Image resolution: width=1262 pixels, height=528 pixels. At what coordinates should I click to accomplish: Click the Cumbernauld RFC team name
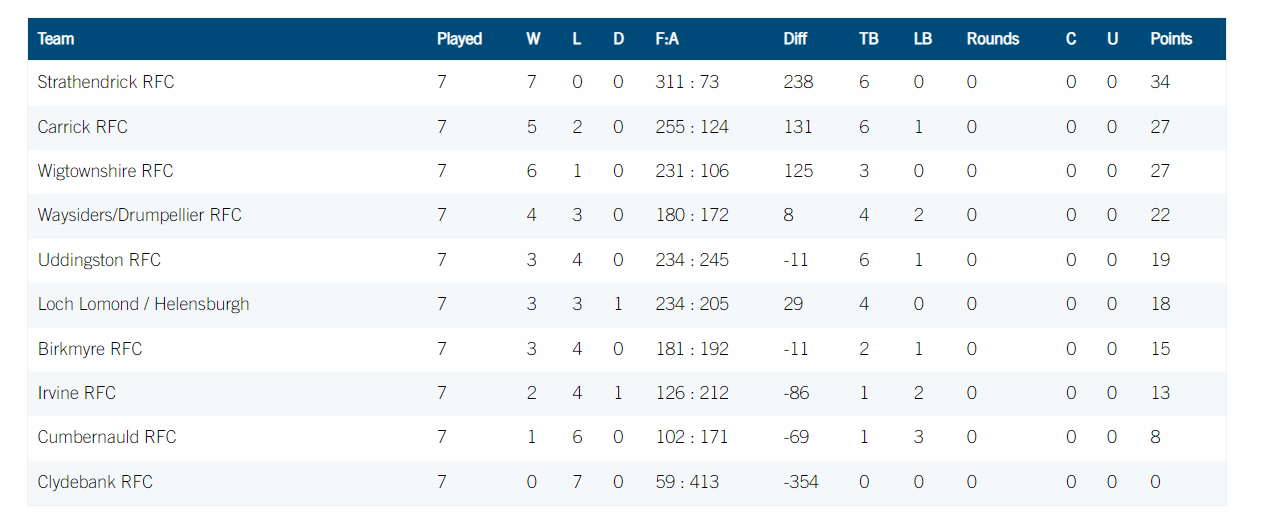[x=107, y=437]
